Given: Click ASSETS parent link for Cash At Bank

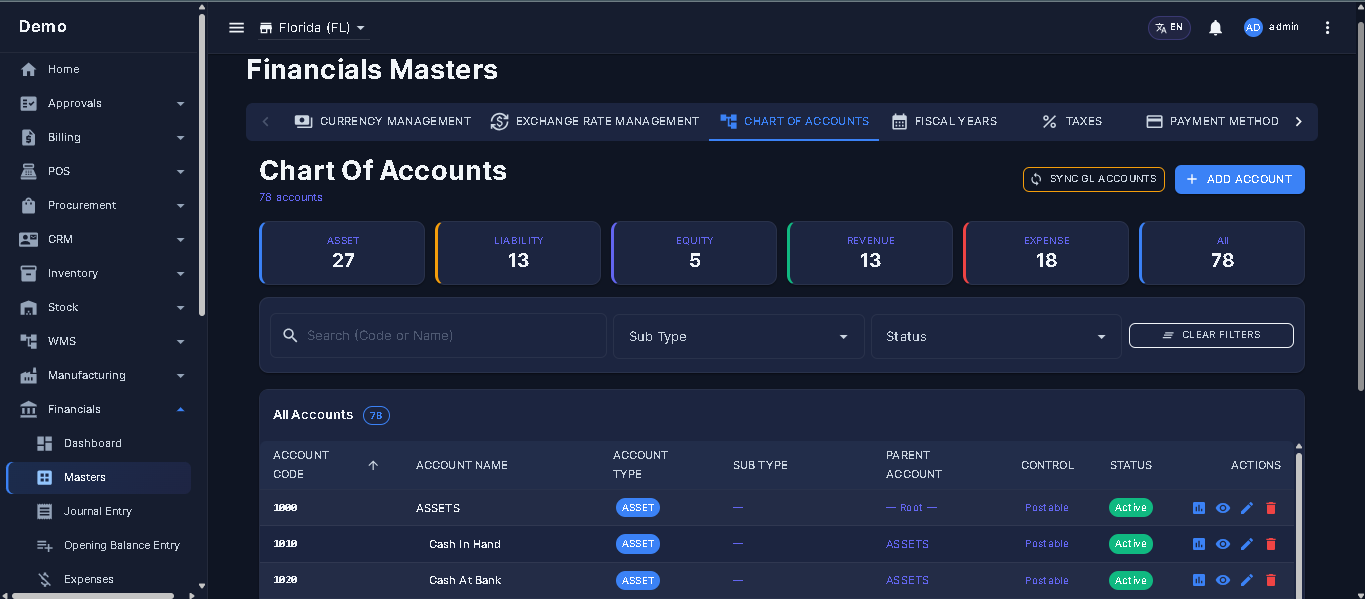Looking at the screenshot, I should pos(907,580).
